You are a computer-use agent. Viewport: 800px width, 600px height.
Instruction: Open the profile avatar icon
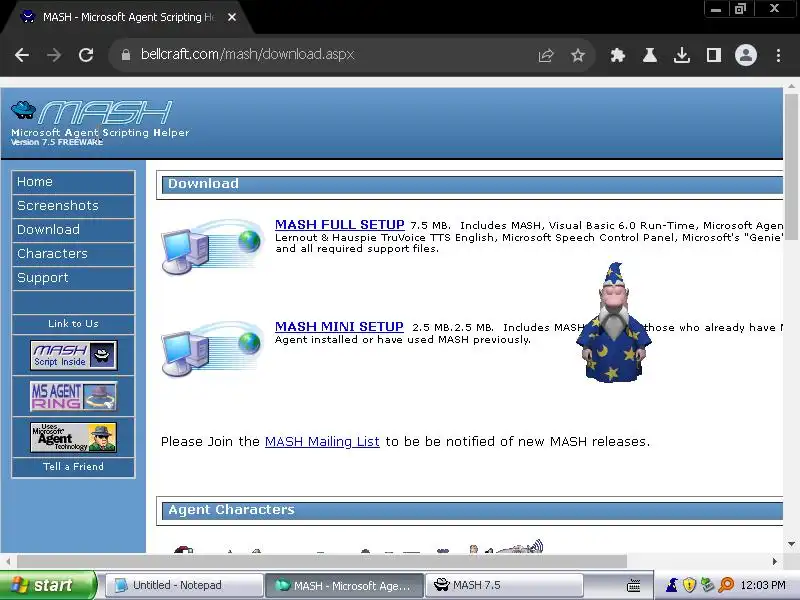[745, 55]
